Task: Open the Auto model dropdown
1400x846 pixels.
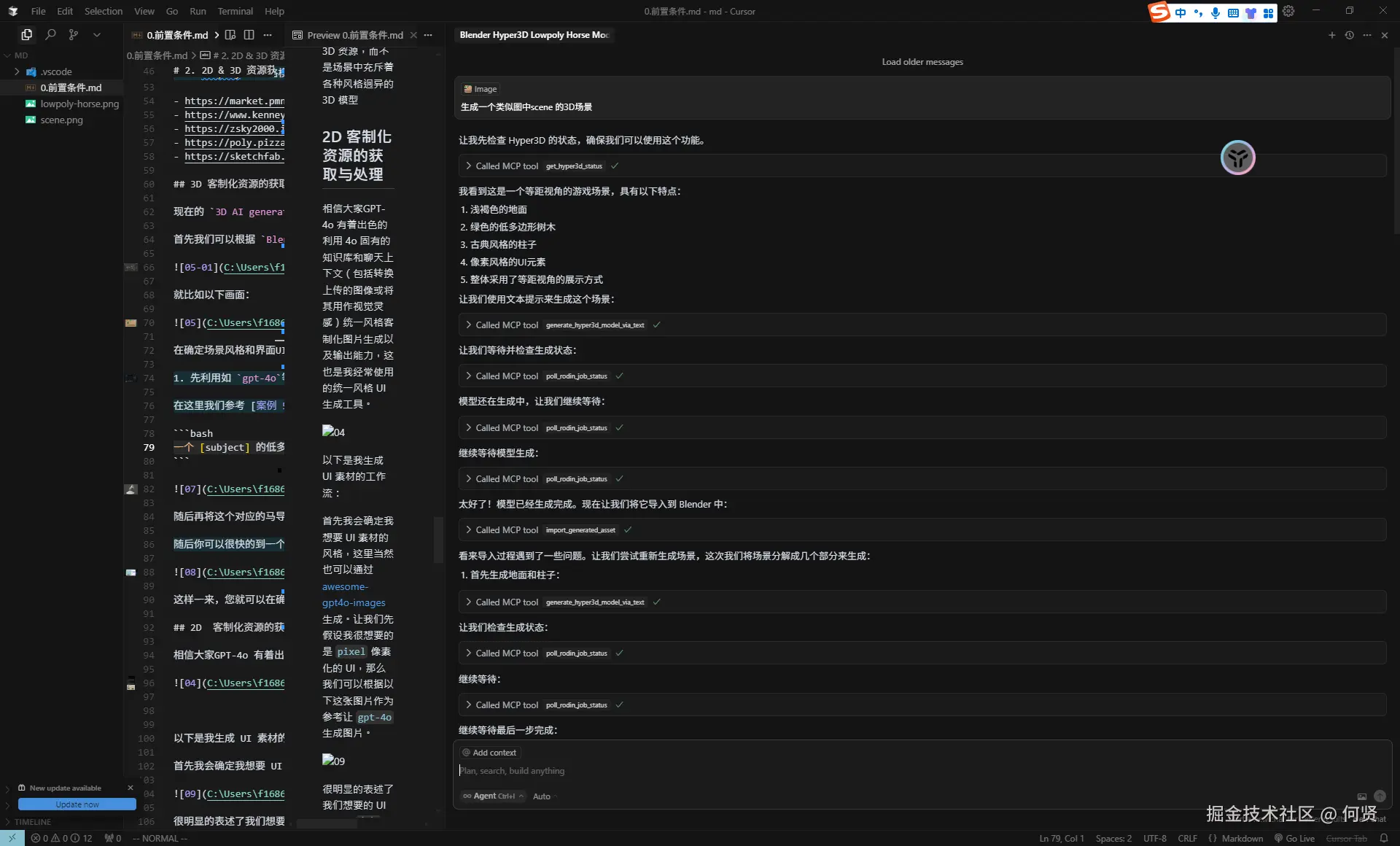Action: [x=543, y=796]
